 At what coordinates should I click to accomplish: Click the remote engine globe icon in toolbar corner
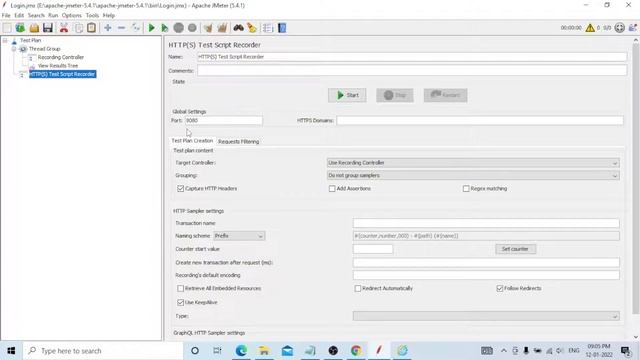(620, 28)
